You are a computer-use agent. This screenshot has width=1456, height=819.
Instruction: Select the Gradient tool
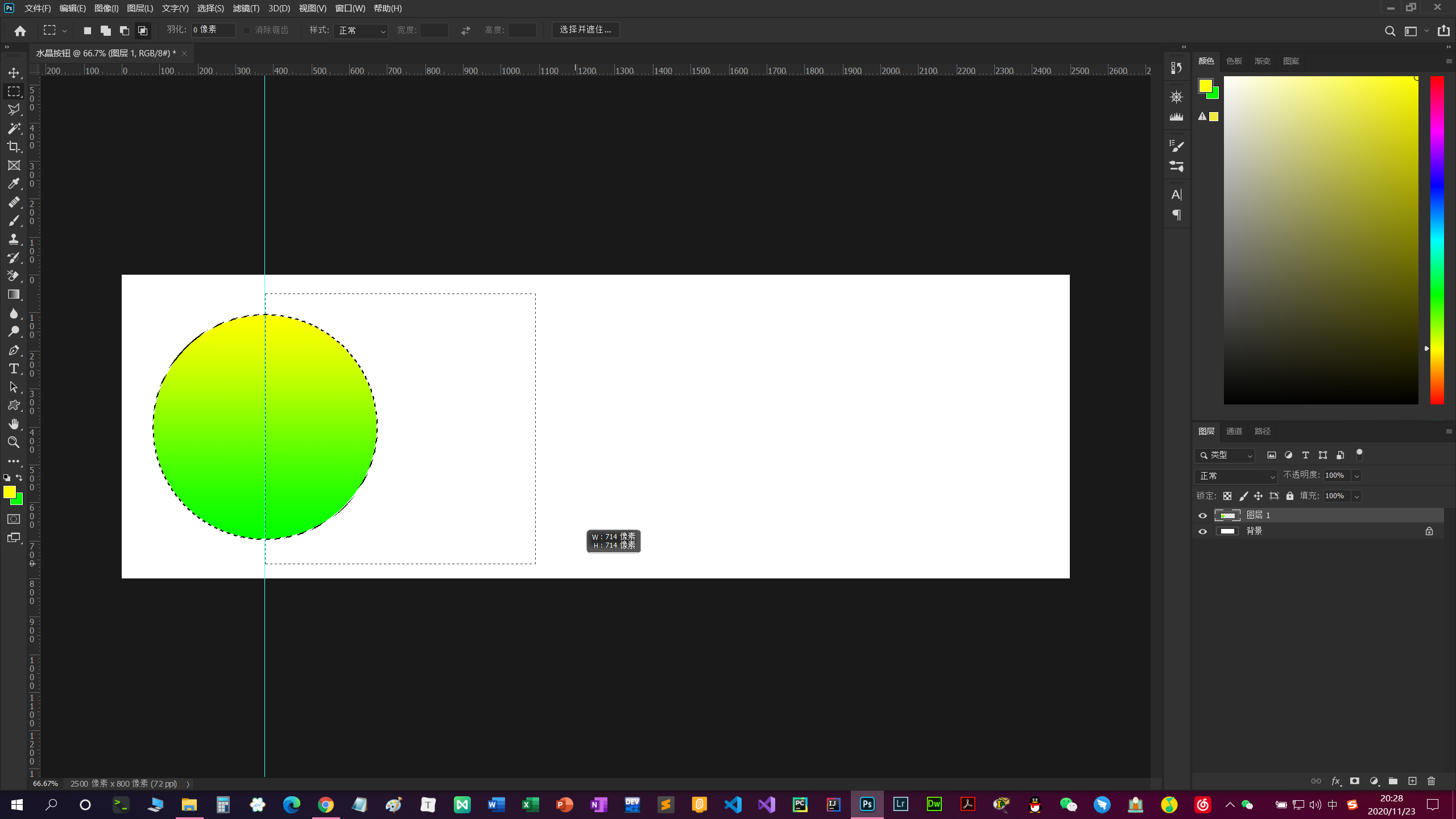(14, 295)
